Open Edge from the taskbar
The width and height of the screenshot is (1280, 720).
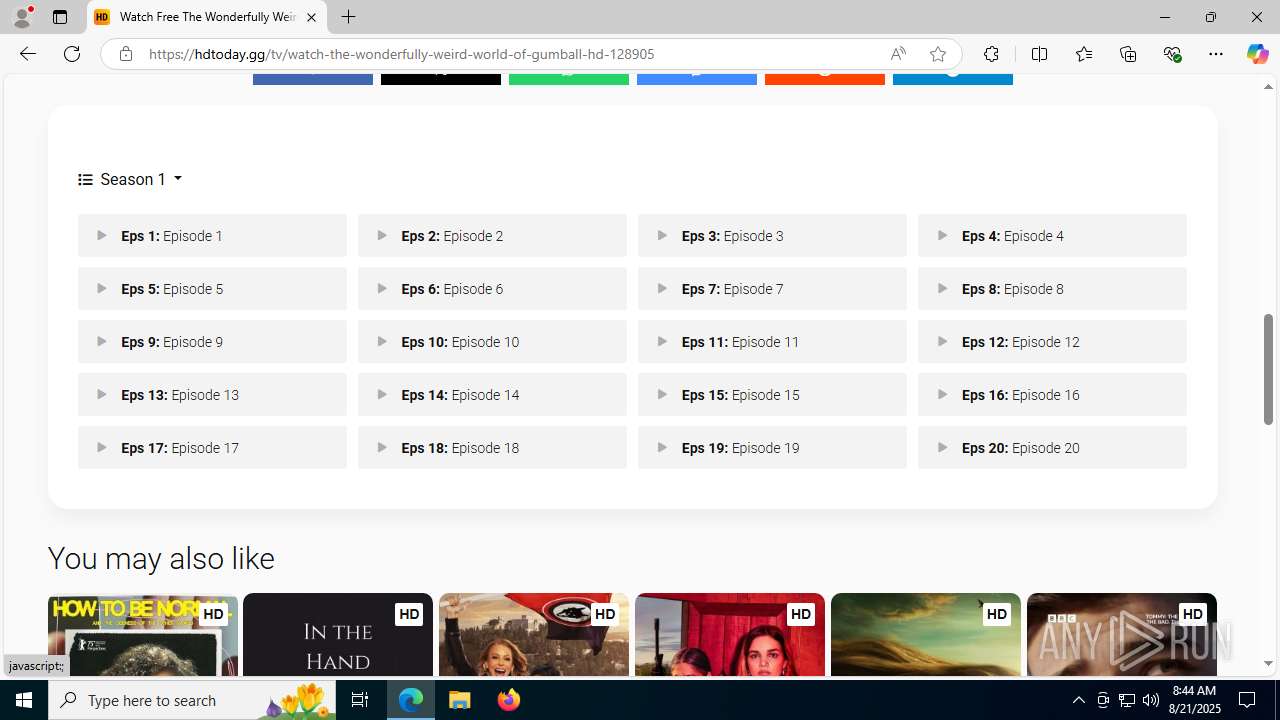[411, 700]
